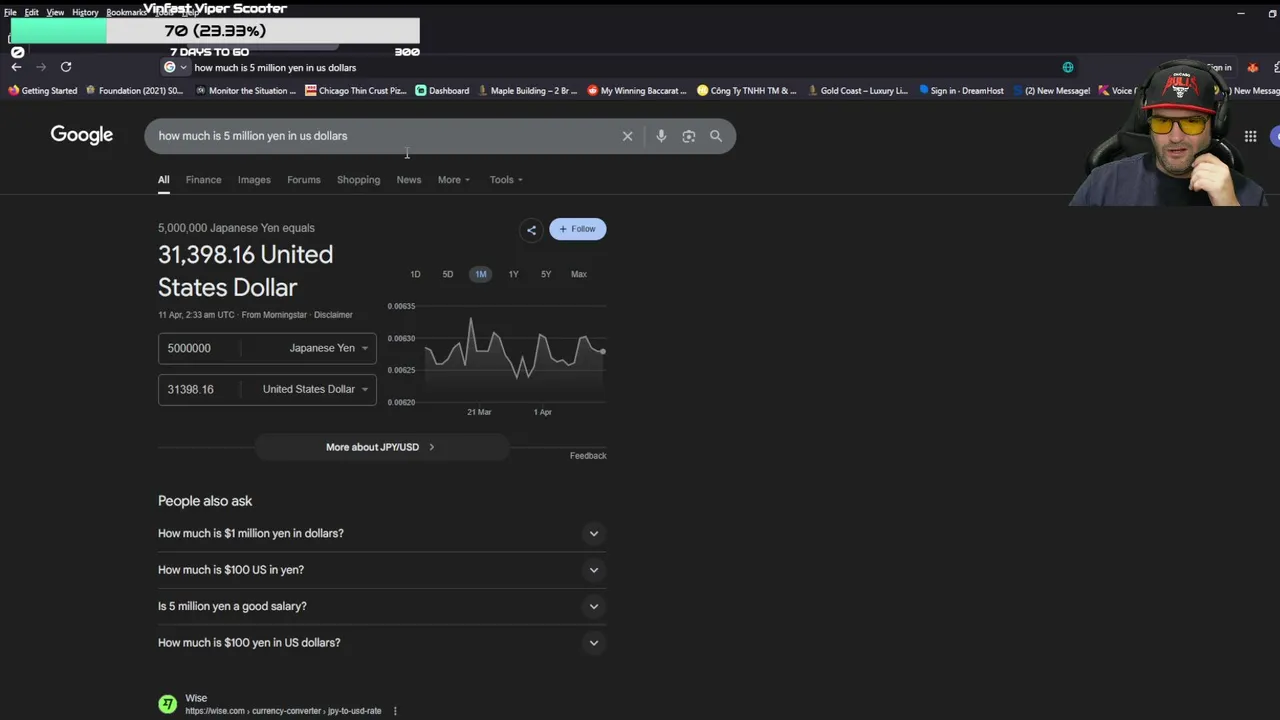
Task: Expand 'Is 5 million yen a good salary?'
Action: [x=382, y=606]
